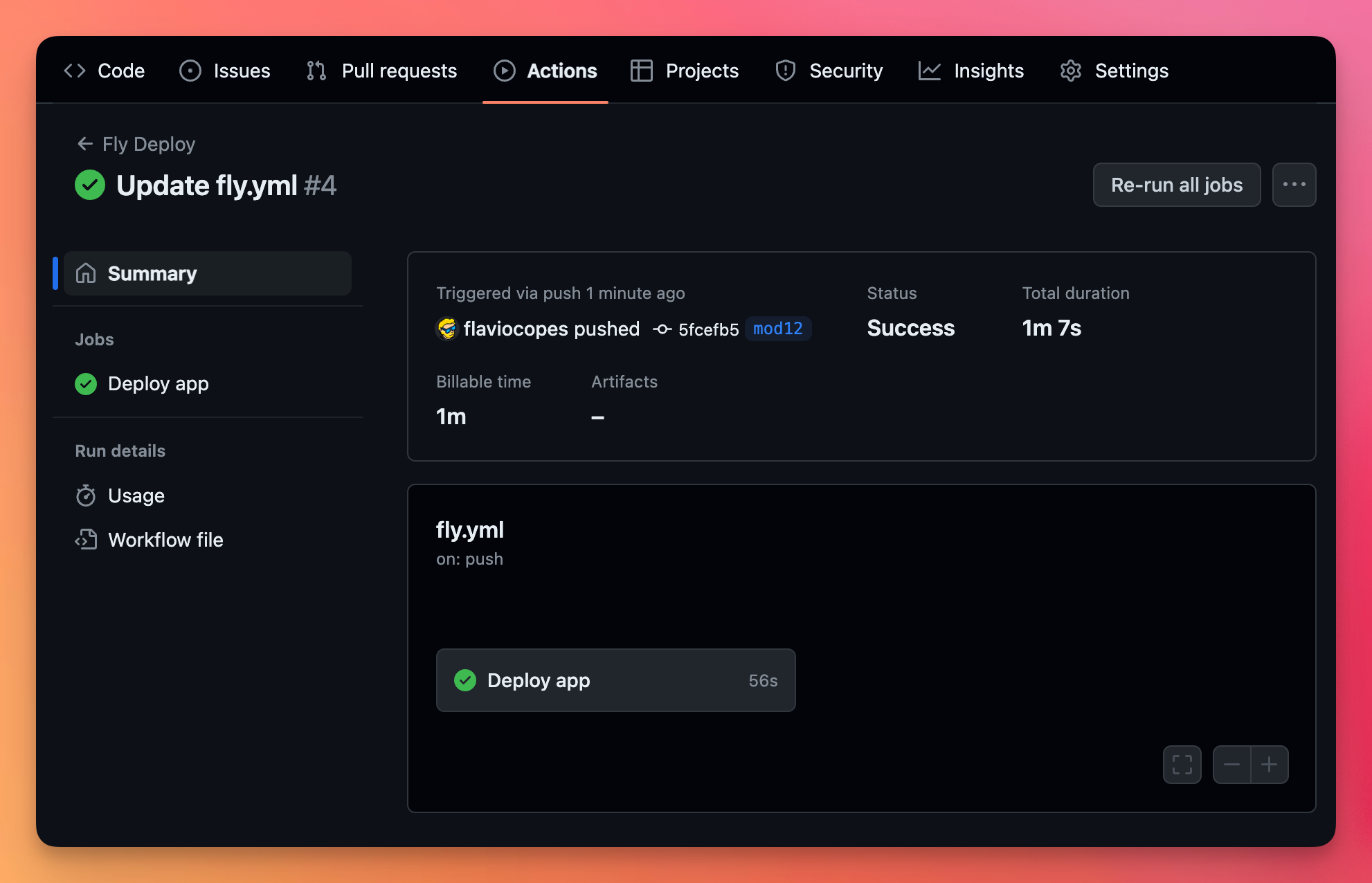Click the stopwatch icon next to Usage
1372x883 pixels.
click(86, 495)
